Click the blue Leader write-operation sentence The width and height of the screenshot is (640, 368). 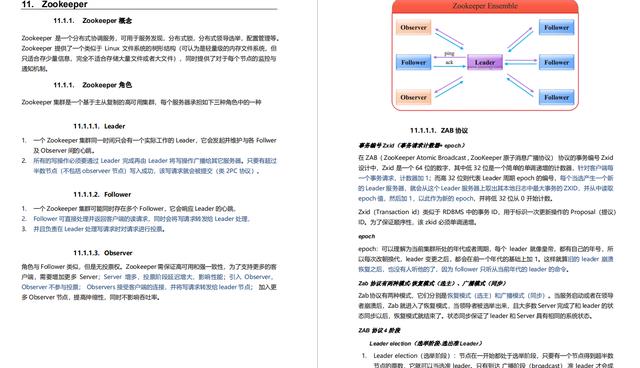pos(155,166)
